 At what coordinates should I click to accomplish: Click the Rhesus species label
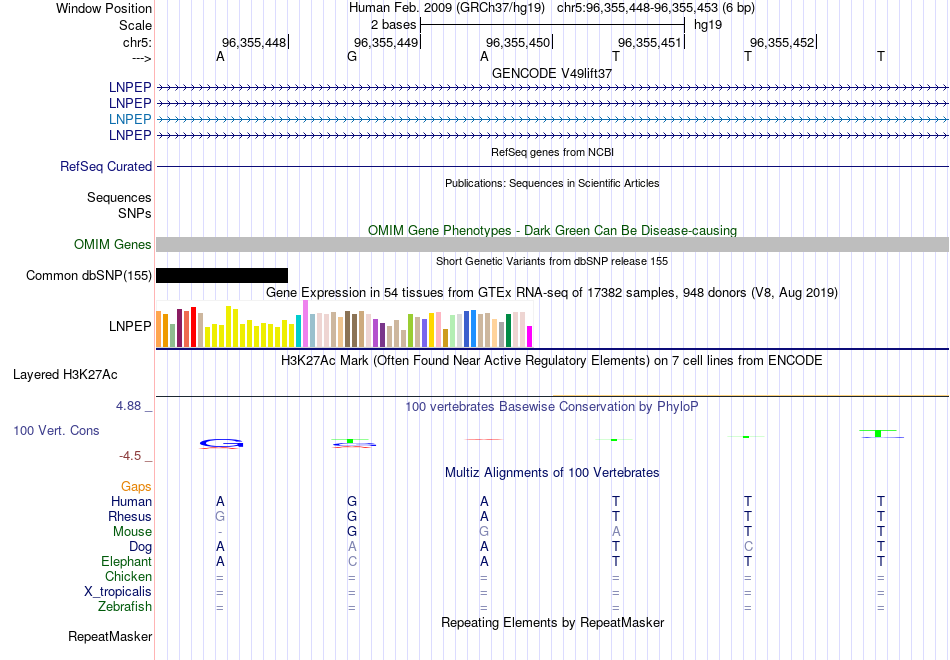click(x=130, y=516)
